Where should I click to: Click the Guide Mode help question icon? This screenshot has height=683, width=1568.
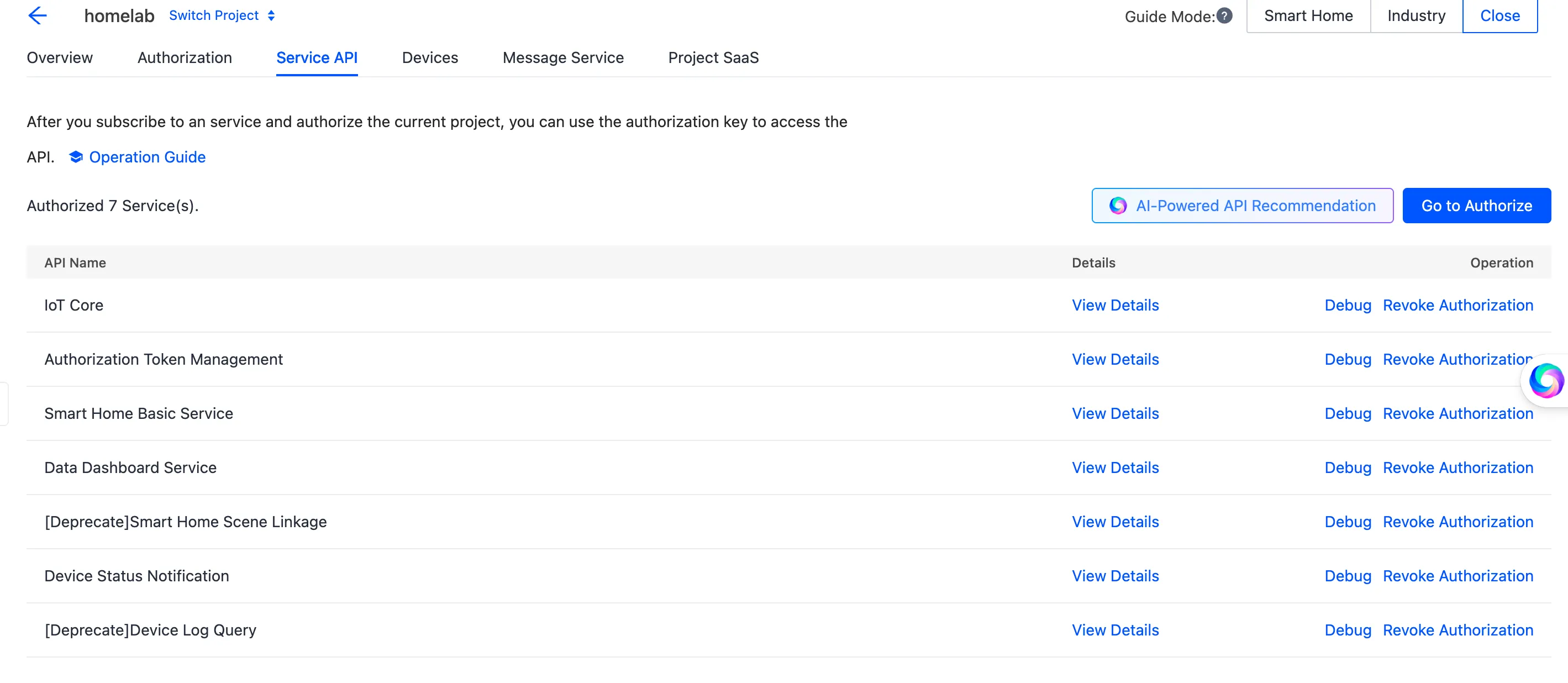click(1224, 16)
